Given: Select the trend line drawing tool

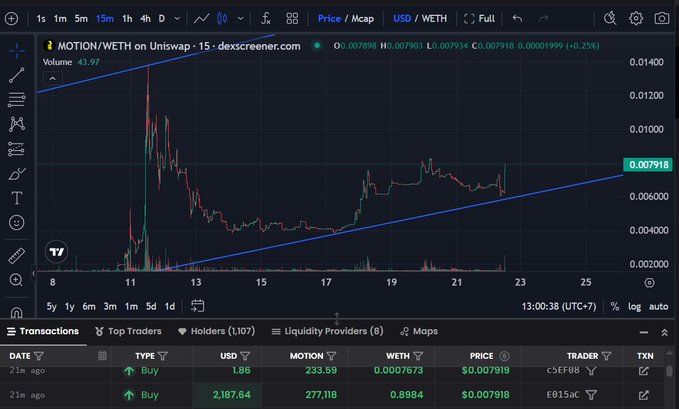Looking at the screenshot, I should coord(17,75).
